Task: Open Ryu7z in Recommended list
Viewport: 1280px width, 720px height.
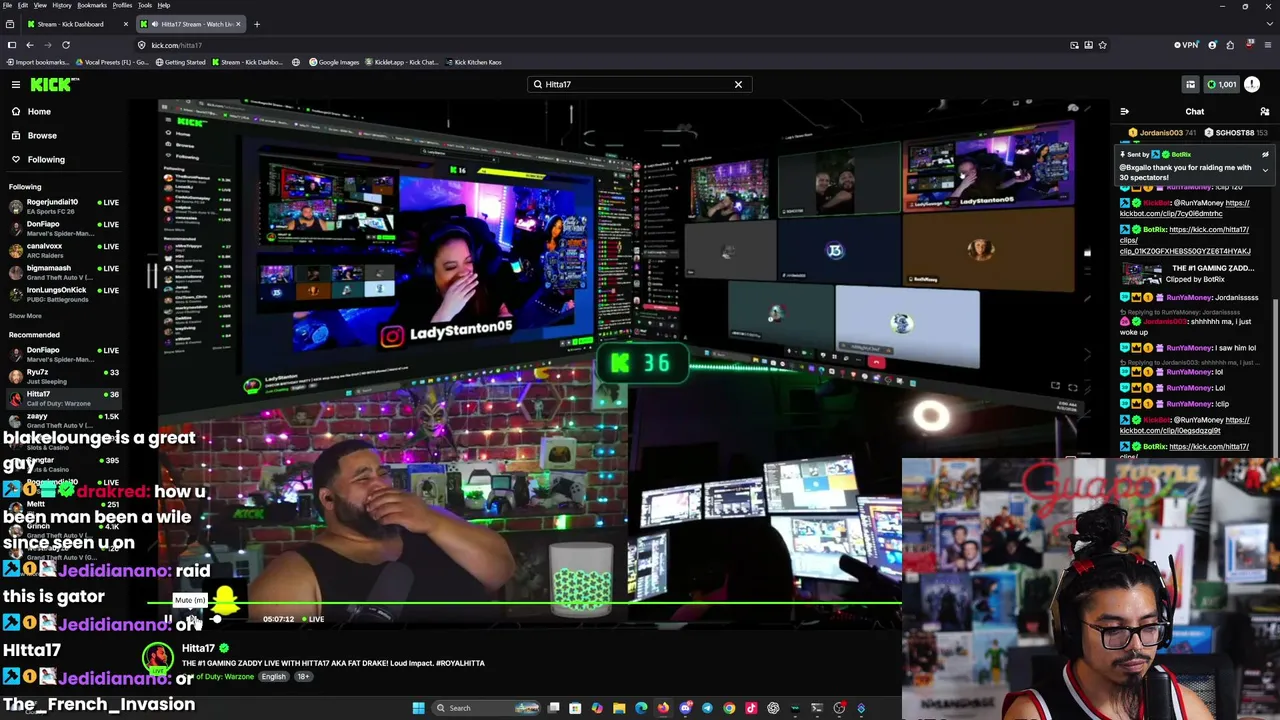Action: coord(64,376)
